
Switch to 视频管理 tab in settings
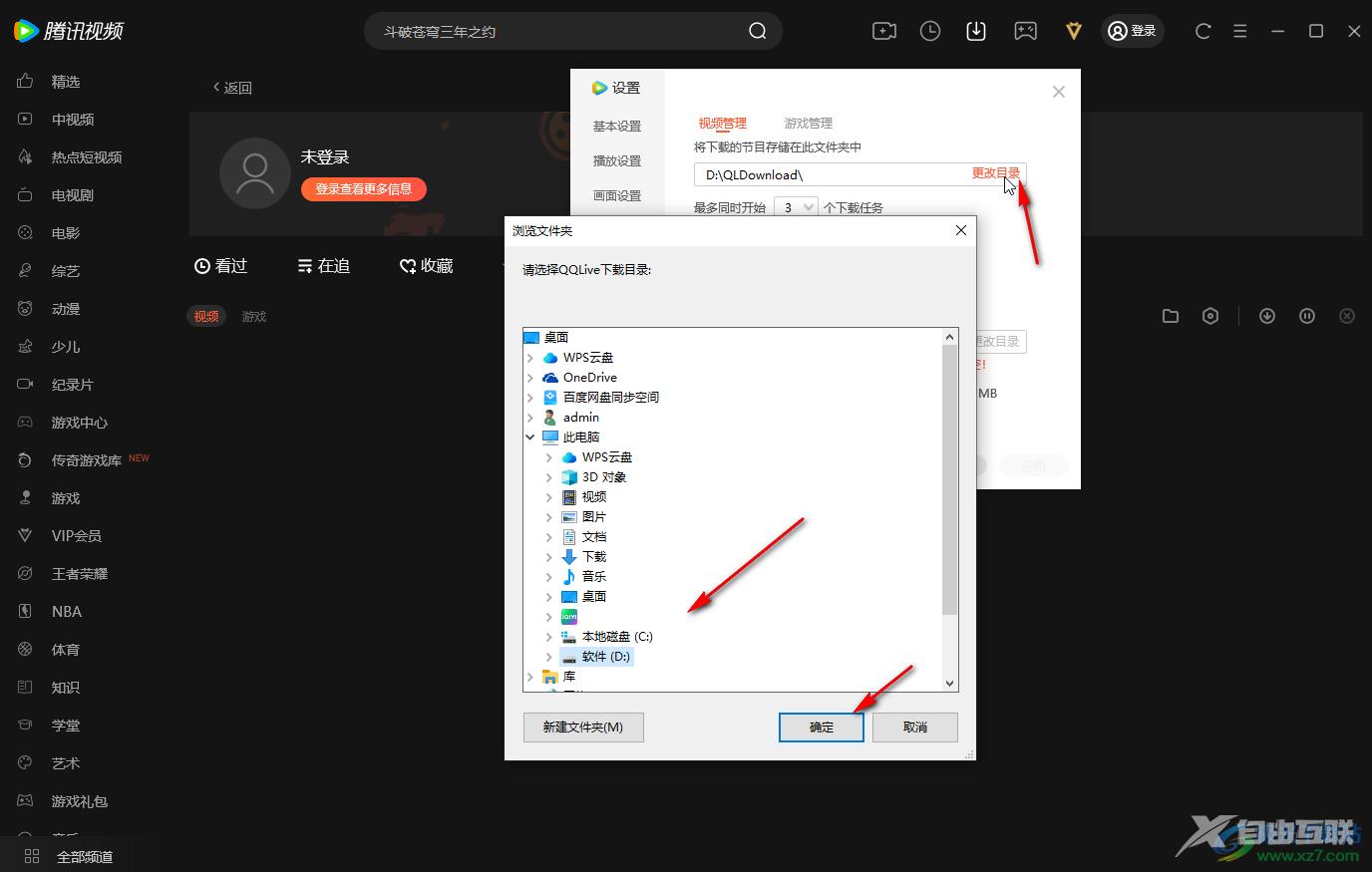[x=723, y=124]
